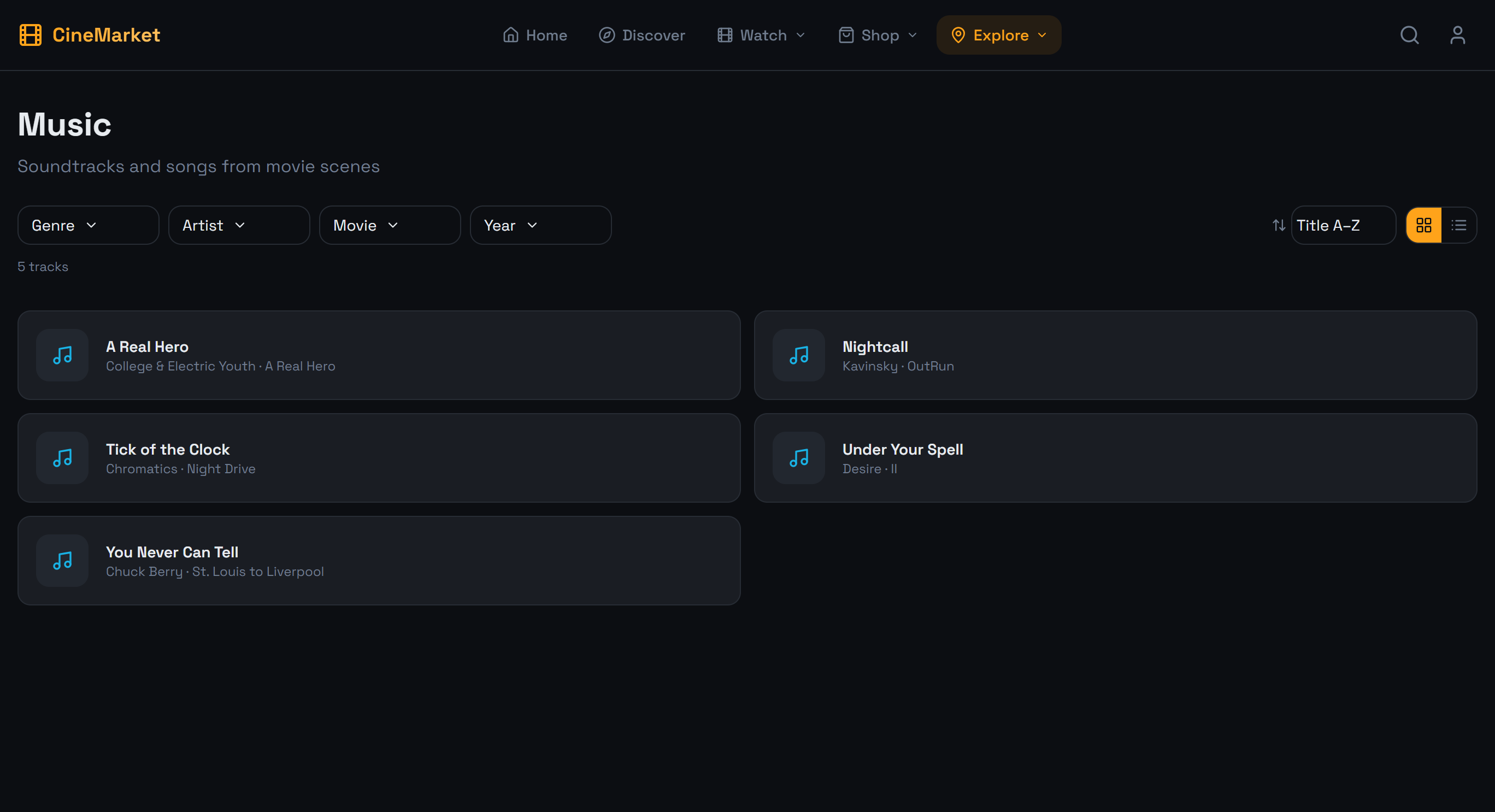Image resolution: width=1495 pixels, height=812 pixels.
Task: Click the CineMarket brand name link
Action: [x=106, y=35]
